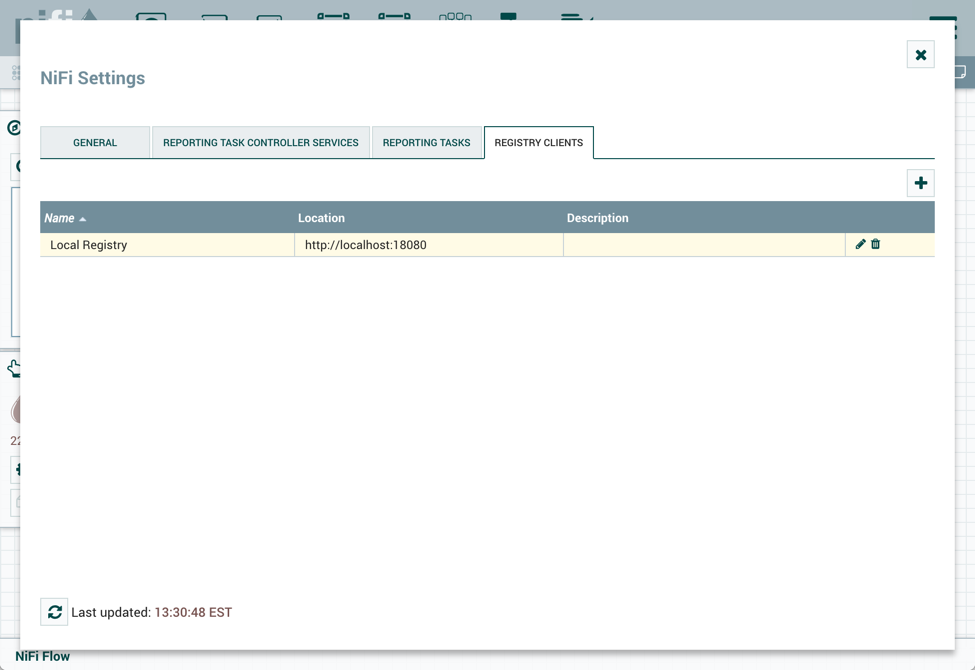975x670 pixels.
Task: Switch to Reporting Task Controller Services tab
Action: point(260,142)
